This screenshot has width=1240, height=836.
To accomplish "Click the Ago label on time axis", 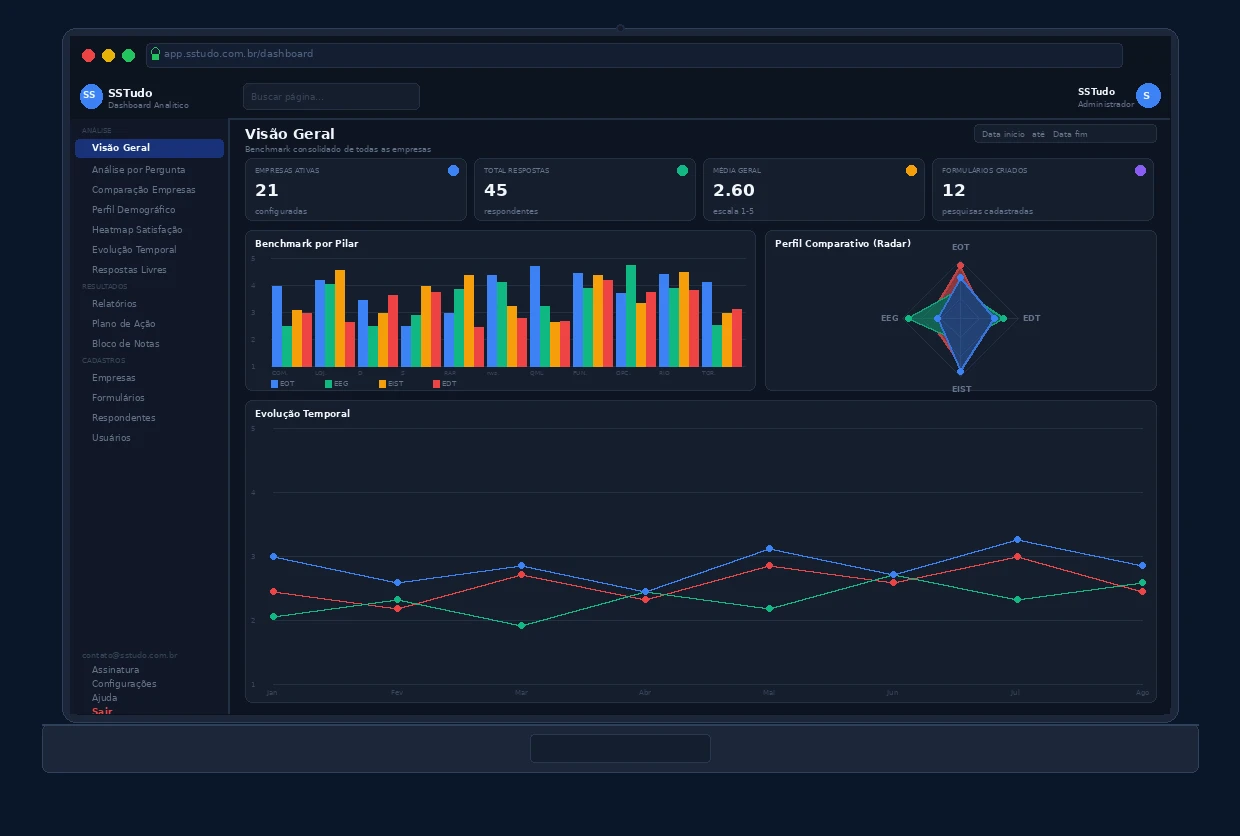I will (x=1143, y=692).
